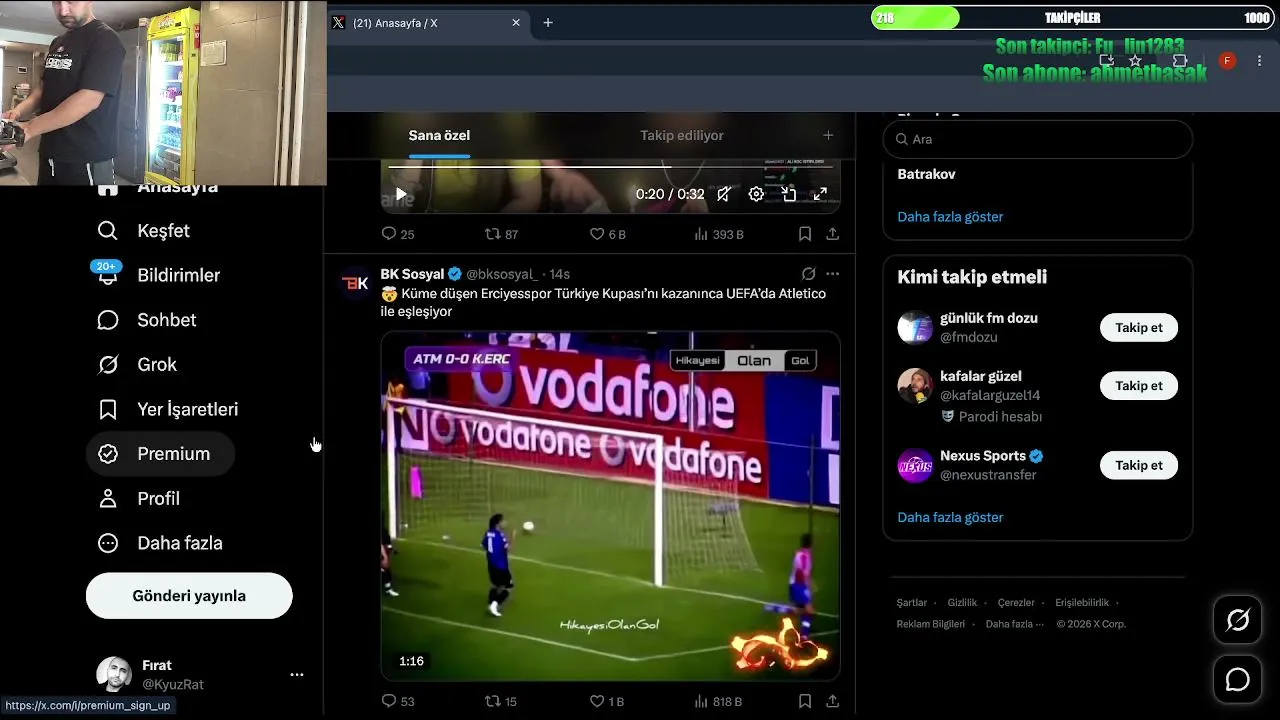The height and width of the screenshot is (720, 1280).
Task: Click the Ara search field
Action: (x=1038, y=140)
